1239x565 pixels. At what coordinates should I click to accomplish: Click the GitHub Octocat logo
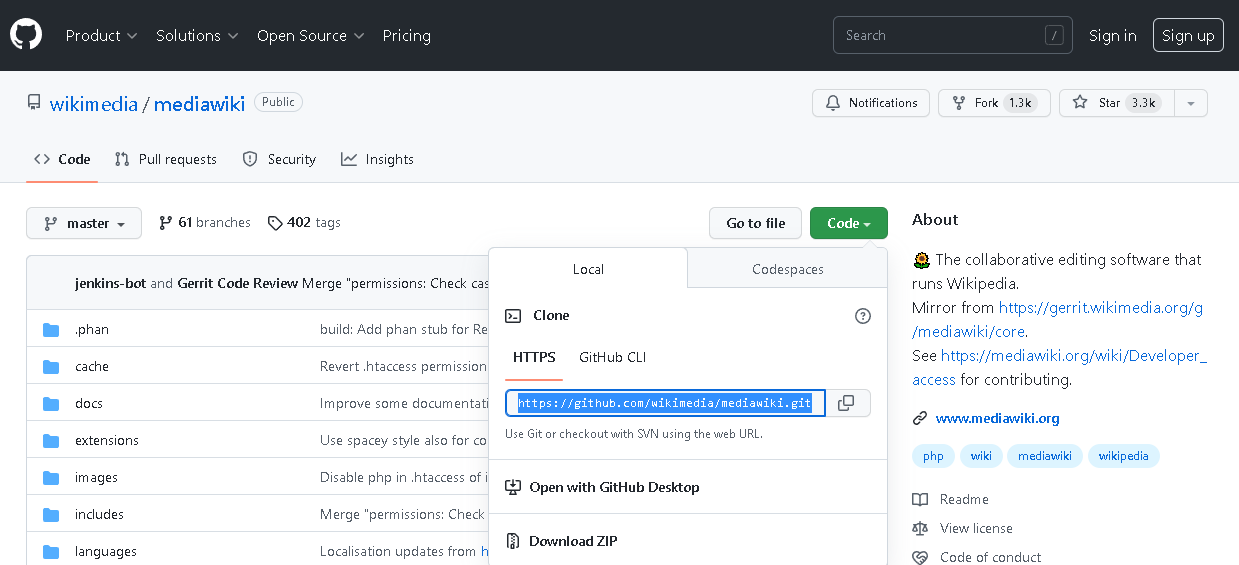click(26, 35)
